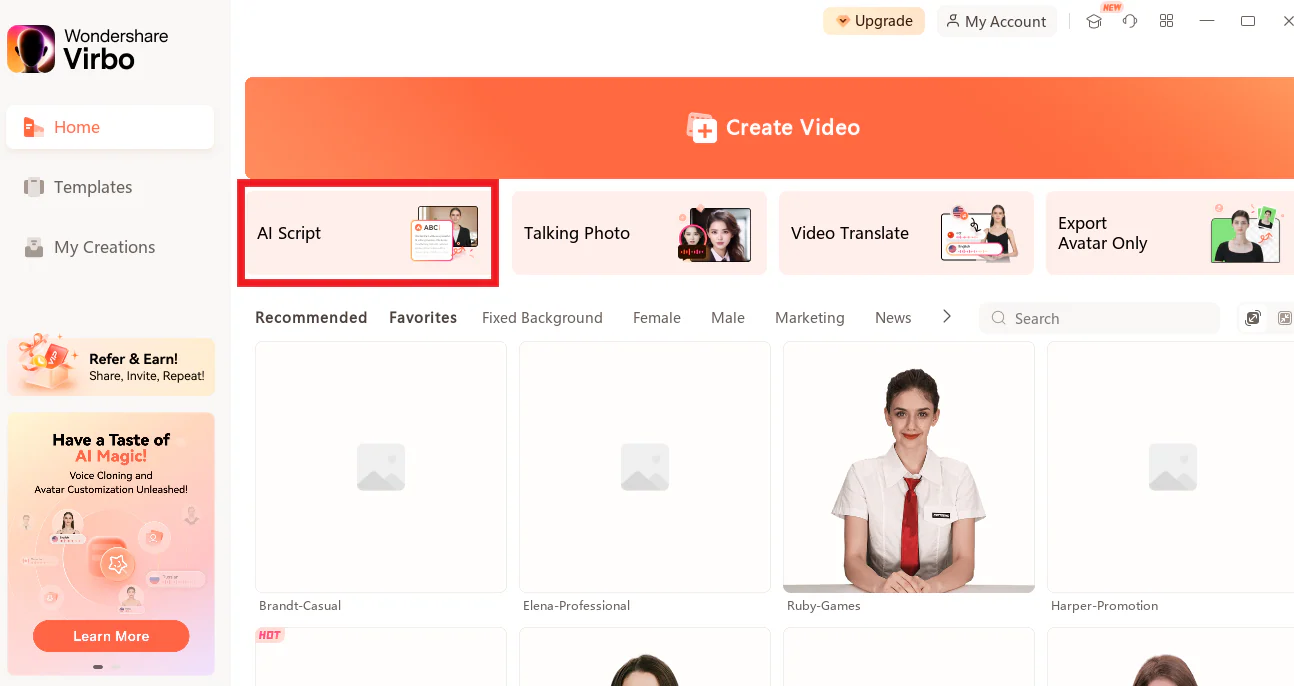Click the Templates sidebar icon
Viewport: 1294px width, 686px height.
34,187
